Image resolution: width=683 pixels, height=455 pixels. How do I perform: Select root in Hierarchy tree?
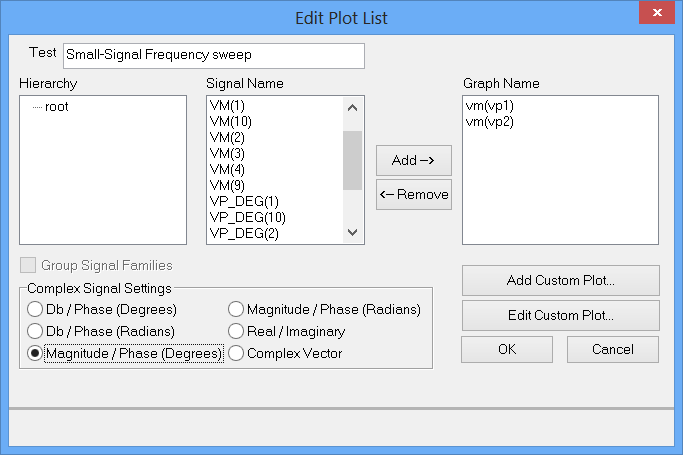click(56, 105)
